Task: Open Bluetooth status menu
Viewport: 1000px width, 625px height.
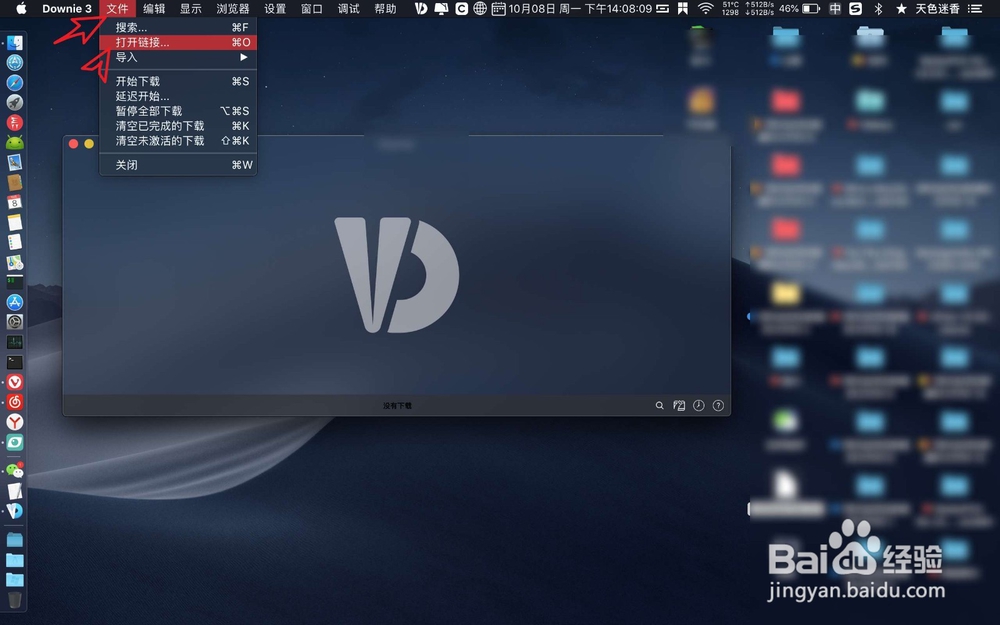Action: [878, 8]
